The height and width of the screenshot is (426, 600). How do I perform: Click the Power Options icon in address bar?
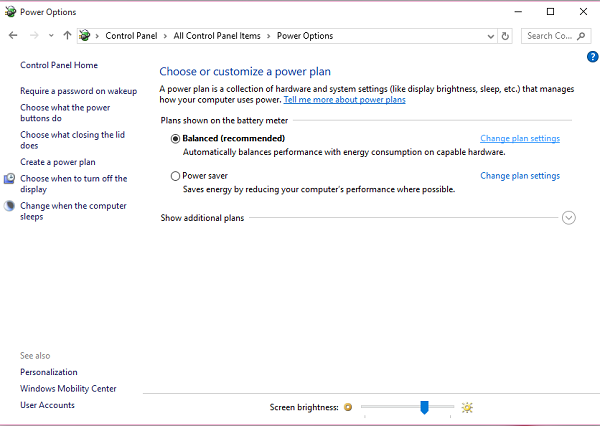(87, 36)
